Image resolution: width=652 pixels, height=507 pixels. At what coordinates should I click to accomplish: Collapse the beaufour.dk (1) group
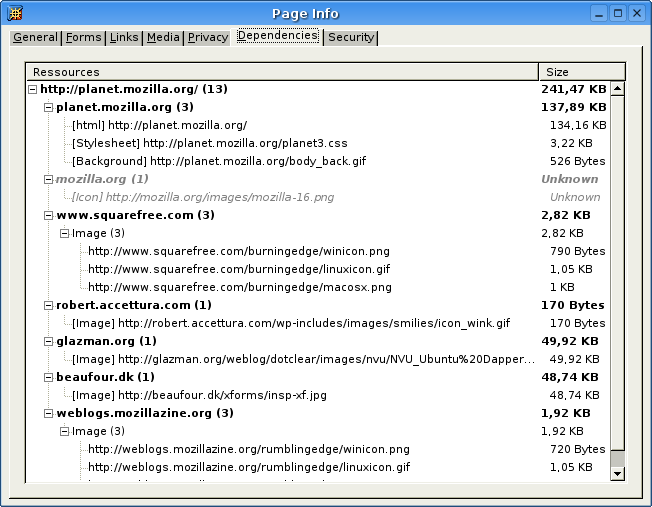[x=49, y=377]
